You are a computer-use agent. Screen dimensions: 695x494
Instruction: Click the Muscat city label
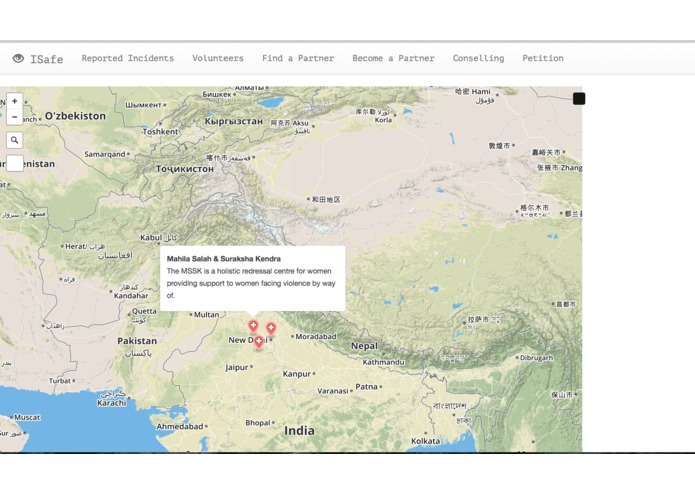coord(27,417)
